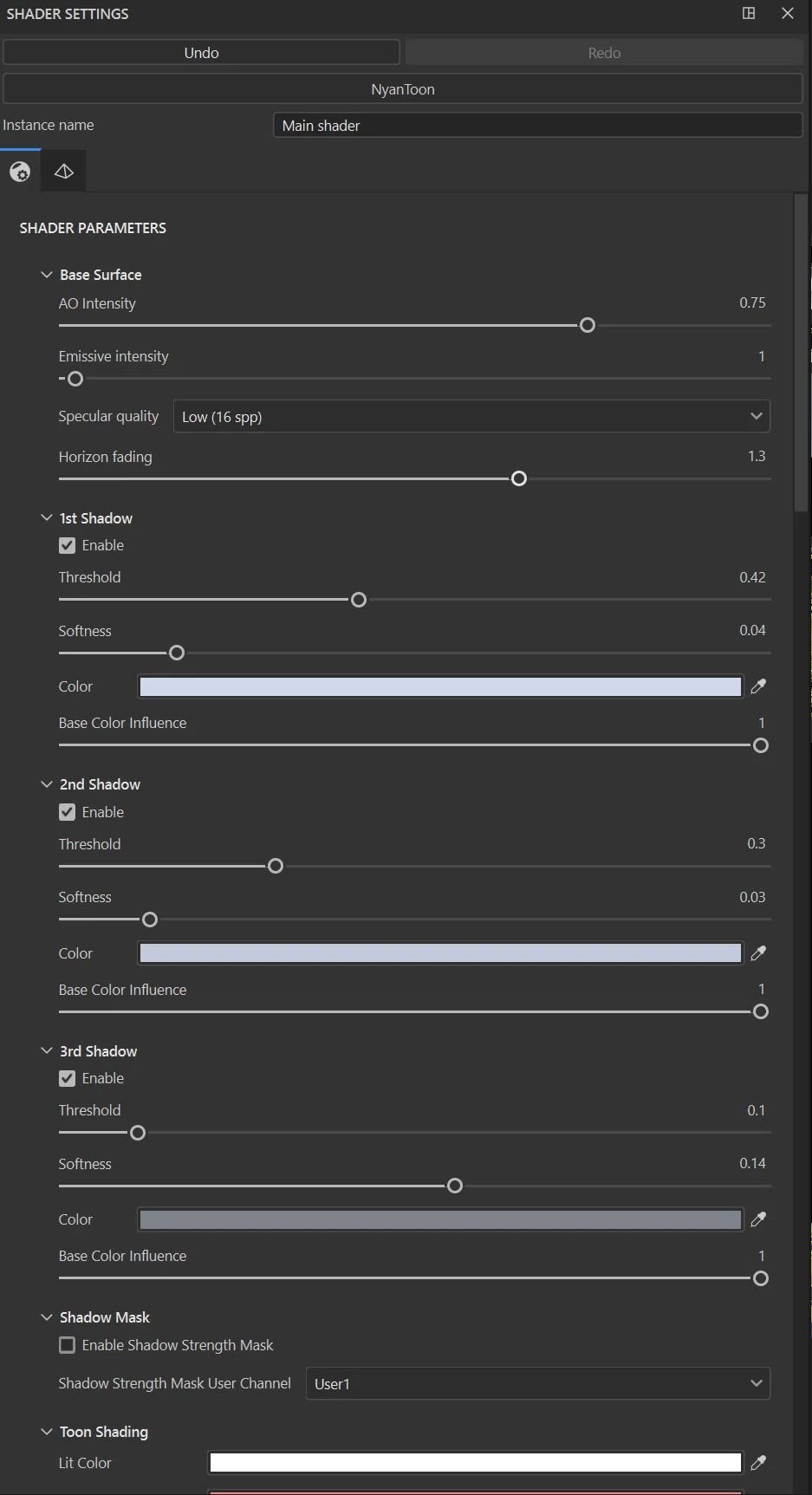812x1495 pixels.
Task: Click the SHADER PARAMETERS heading
Action: [93, 228]
